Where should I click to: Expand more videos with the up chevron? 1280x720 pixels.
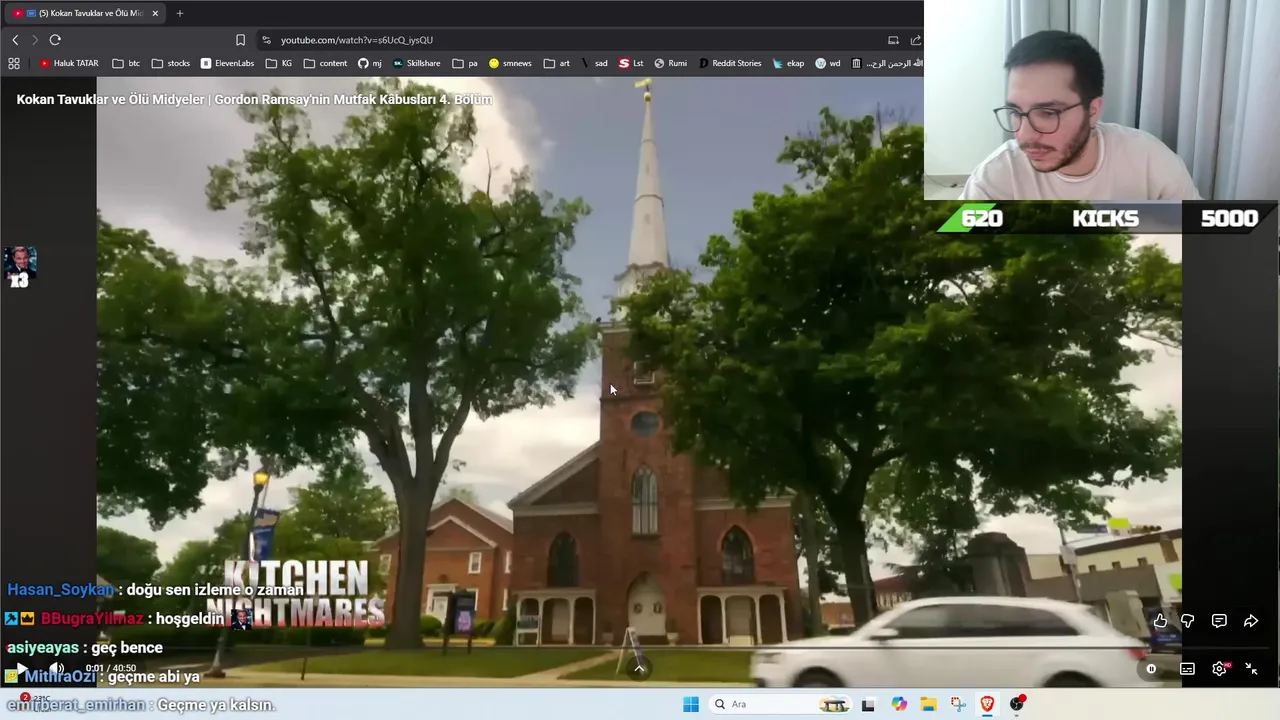pos(639,668)
